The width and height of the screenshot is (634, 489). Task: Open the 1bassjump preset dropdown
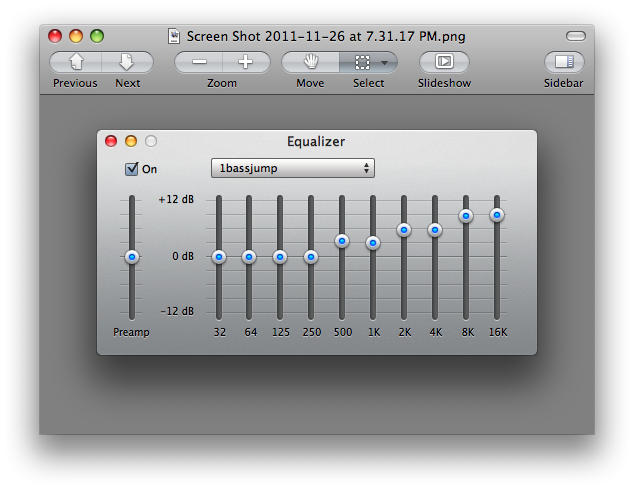point(292,168)
